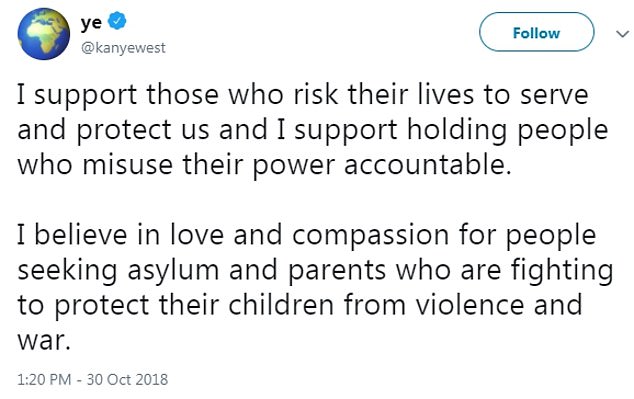Visit the @kanyewest handle link
The image size is (634, 399).
pyautogui.click(x=123, y=48)
